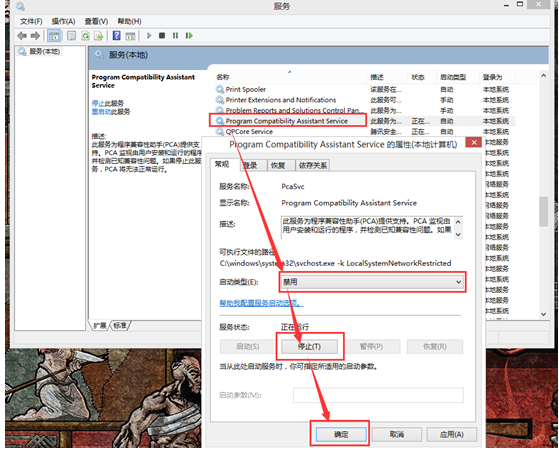Click the QPCore Service gear icon

click(x=220, y=131)
